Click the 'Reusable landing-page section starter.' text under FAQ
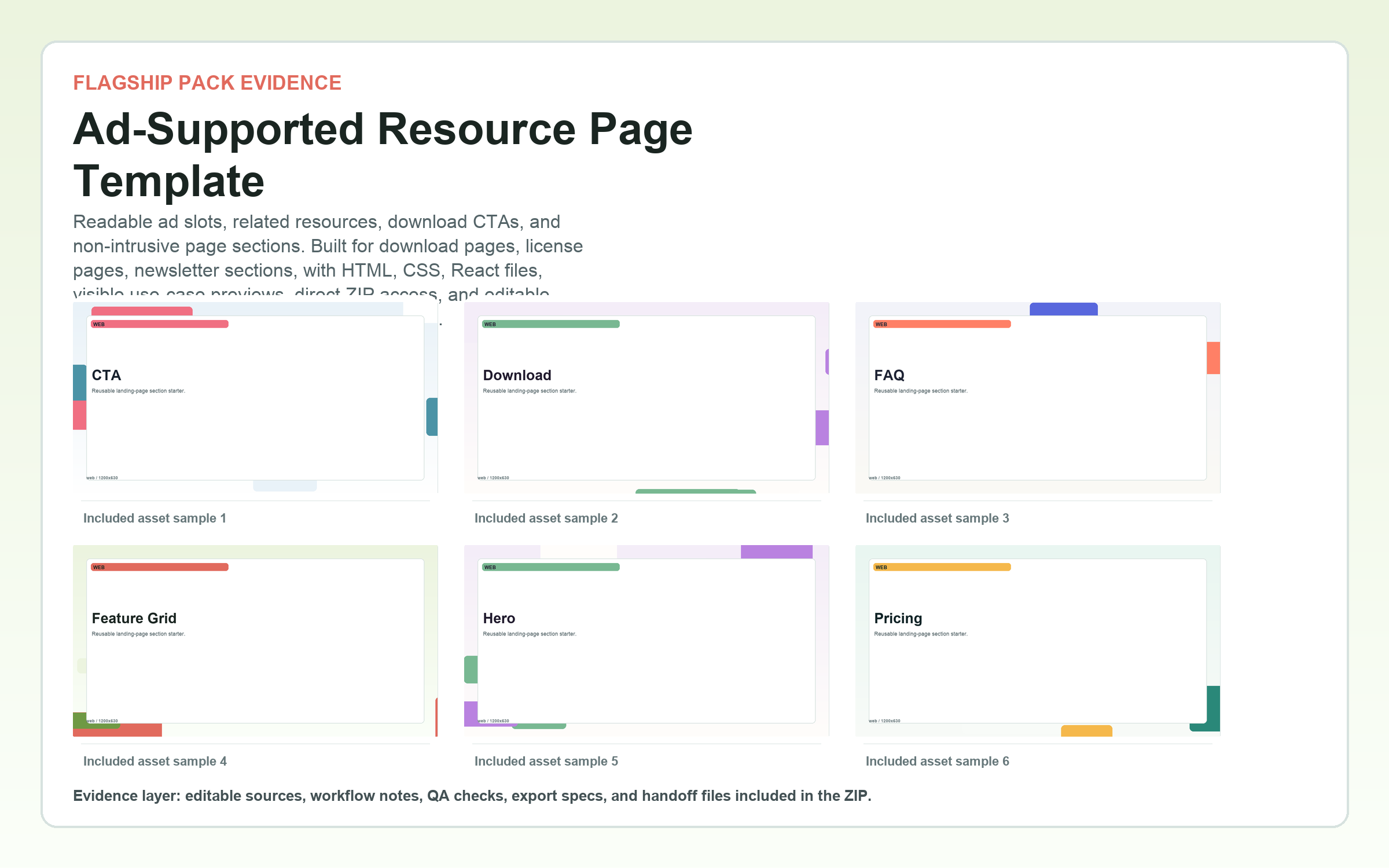 tap(921, 391)
